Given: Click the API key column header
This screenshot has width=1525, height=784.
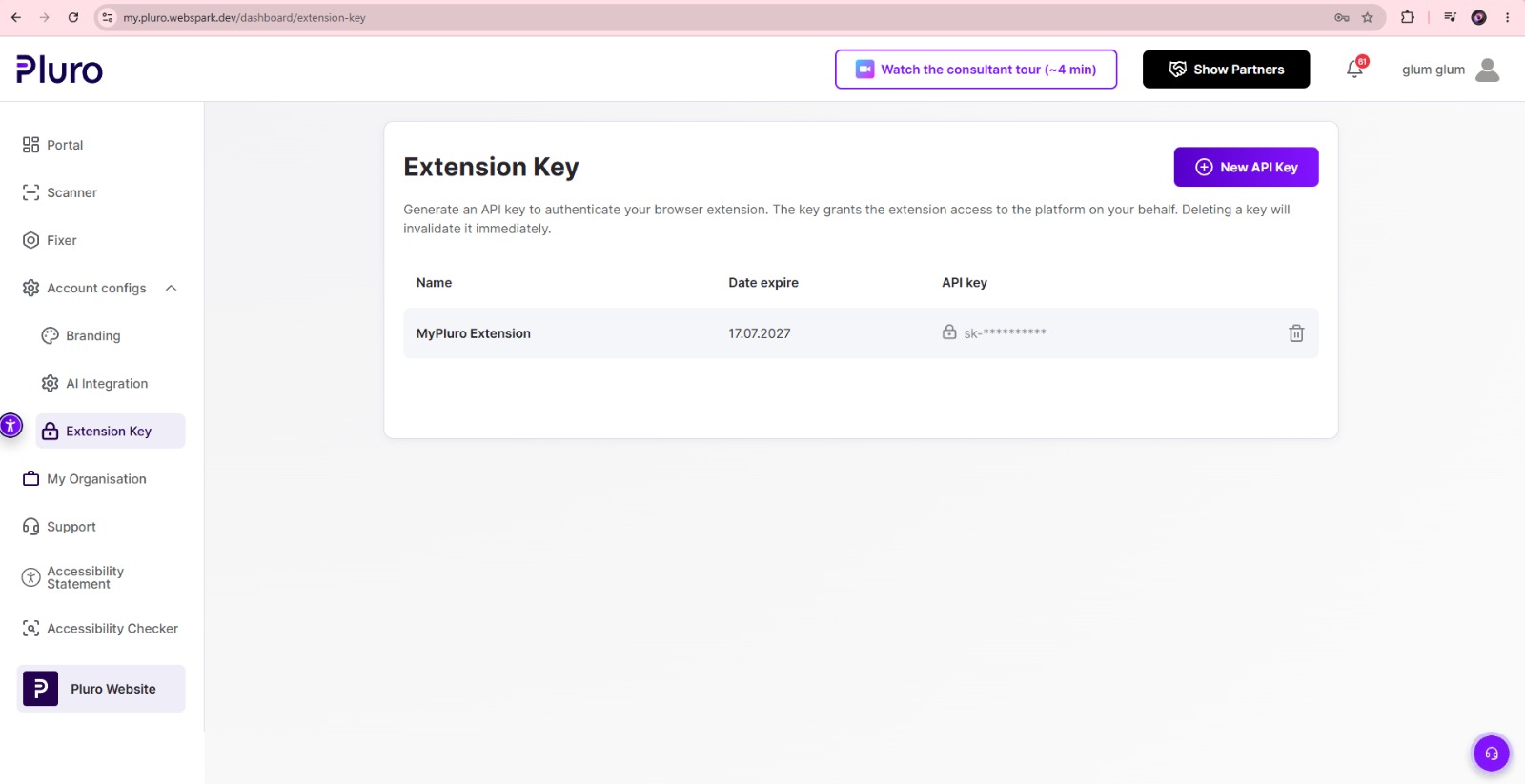Looking at the screenshot, I should [965, 283].
